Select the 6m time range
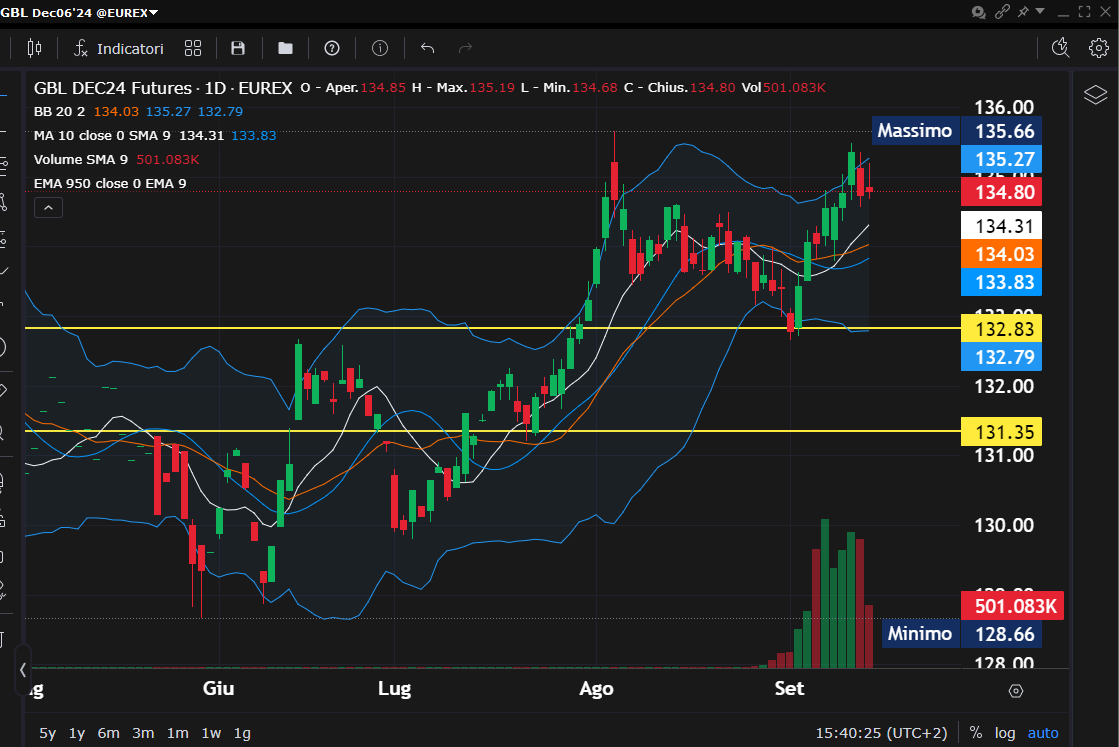 pos(109,733)
